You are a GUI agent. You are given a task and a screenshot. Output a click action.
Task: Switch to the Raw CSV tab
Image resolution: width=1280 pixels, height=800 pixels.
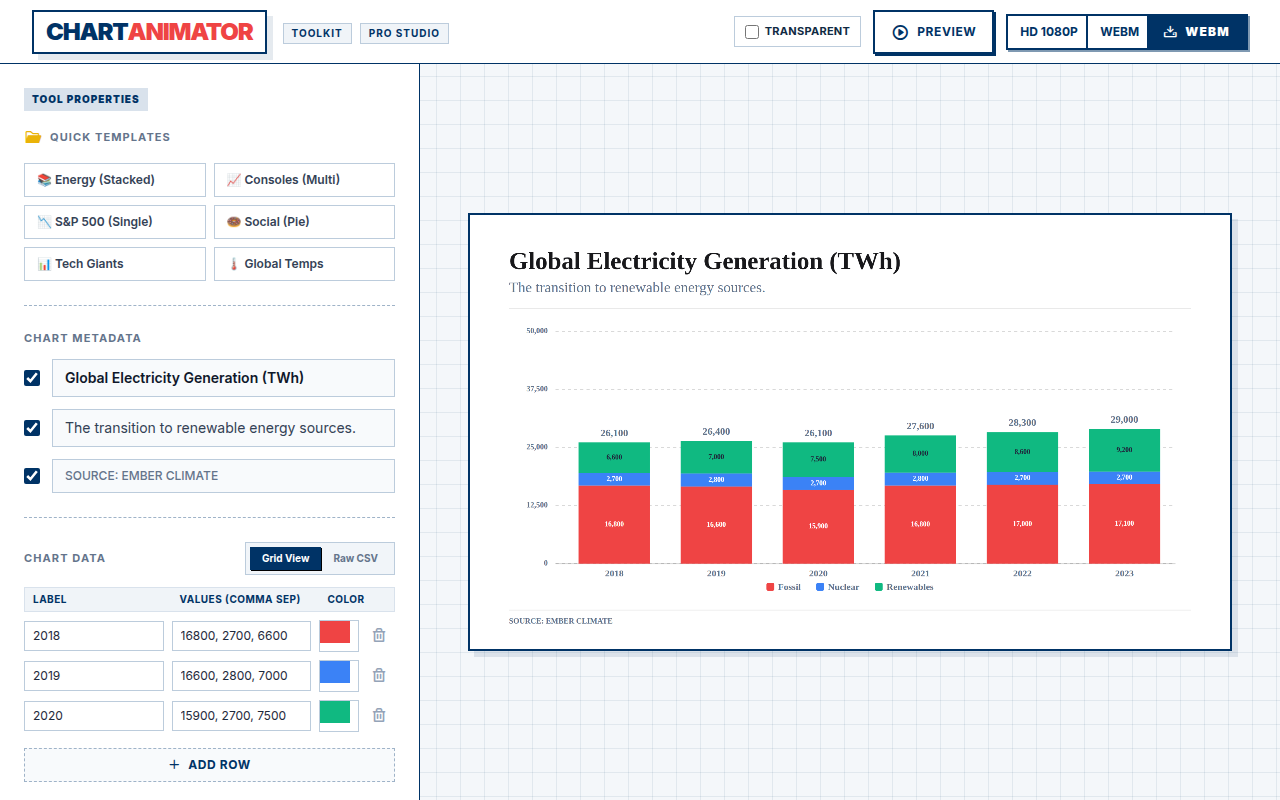coord(356,558)
